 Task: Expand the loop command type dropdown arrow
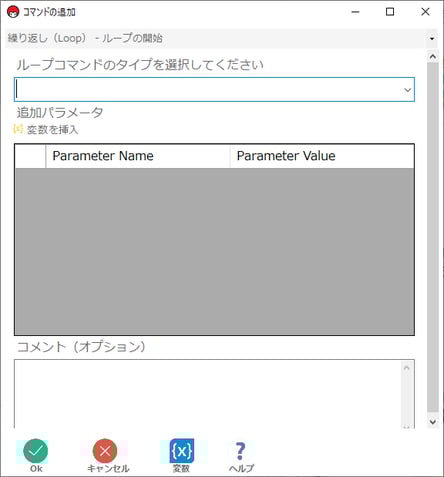(x=407, y=90)
